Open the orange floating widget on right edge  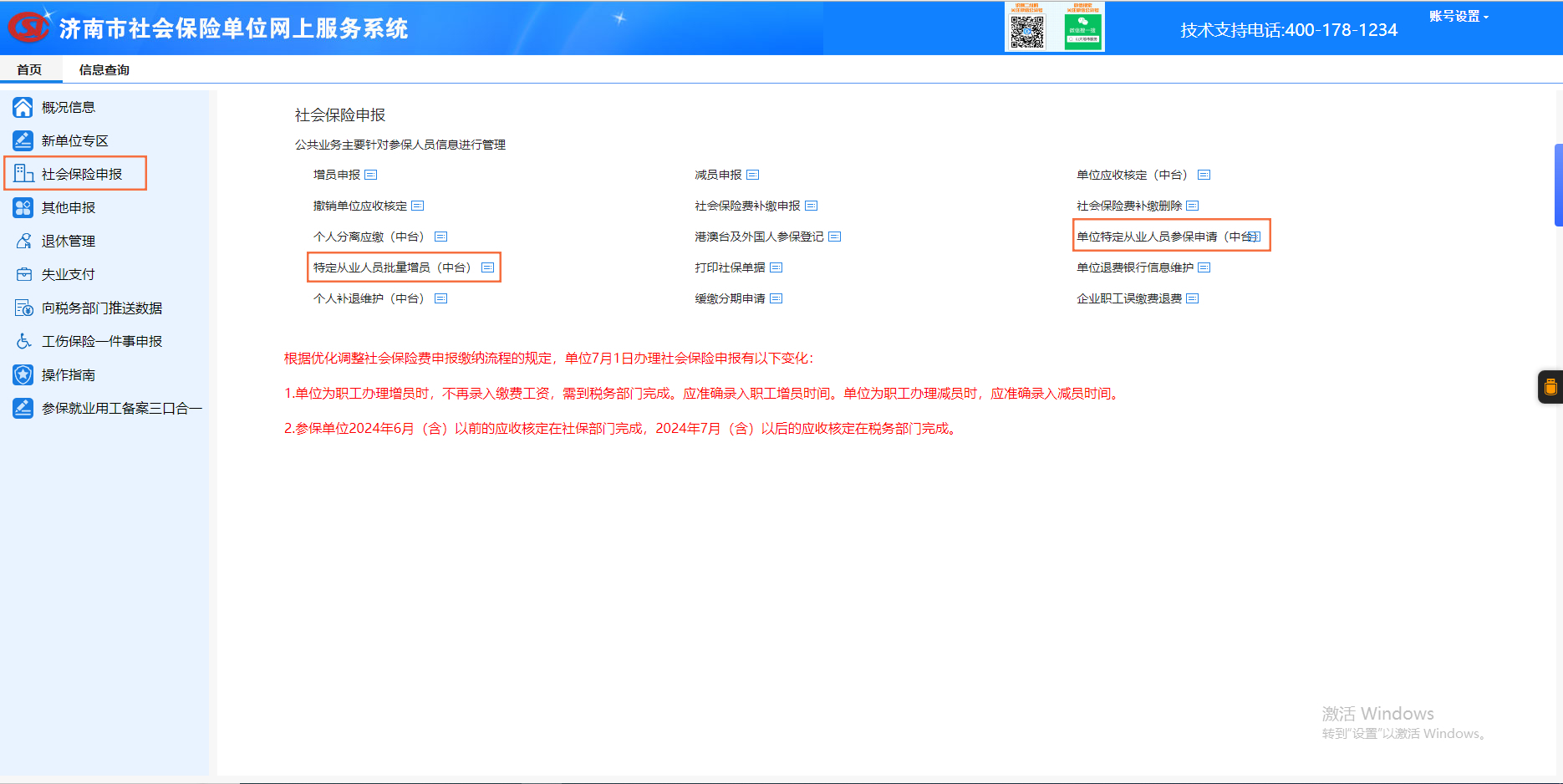pos(1552,386)
